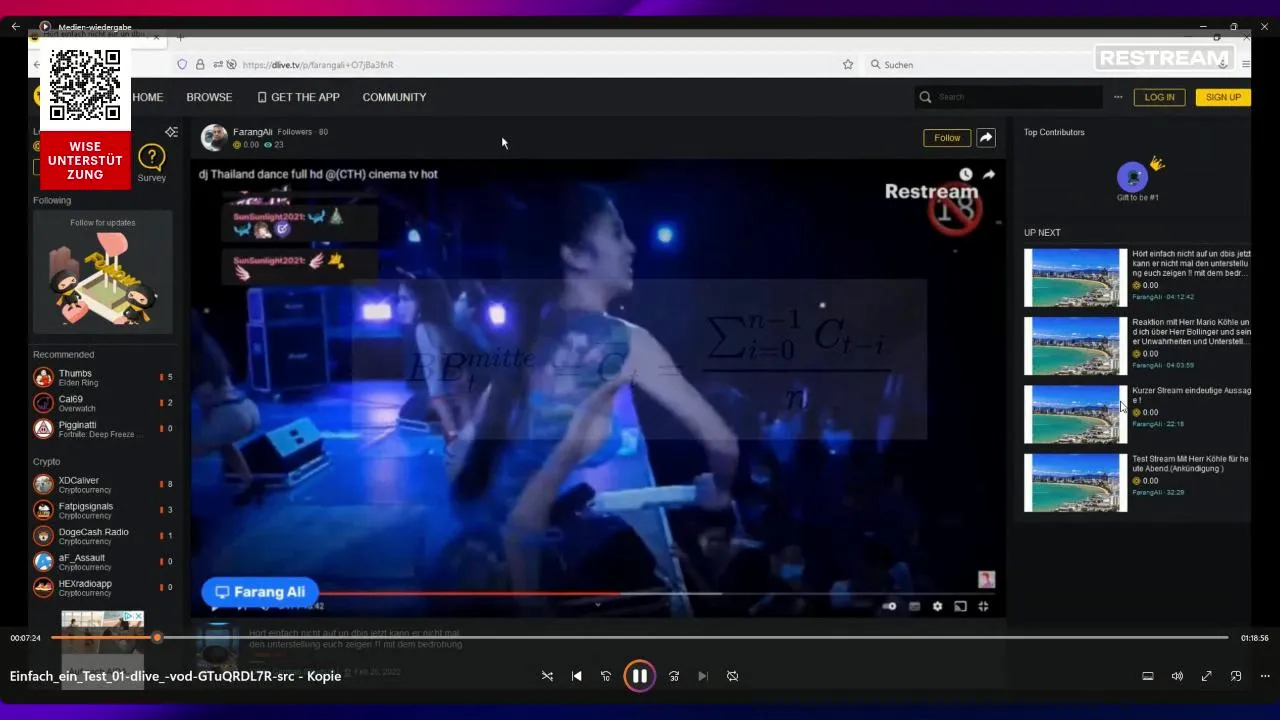The height and width of the screenshot is (720, 1280).
Task: Follow the FarangAli channel
Action: coord(947,138)
